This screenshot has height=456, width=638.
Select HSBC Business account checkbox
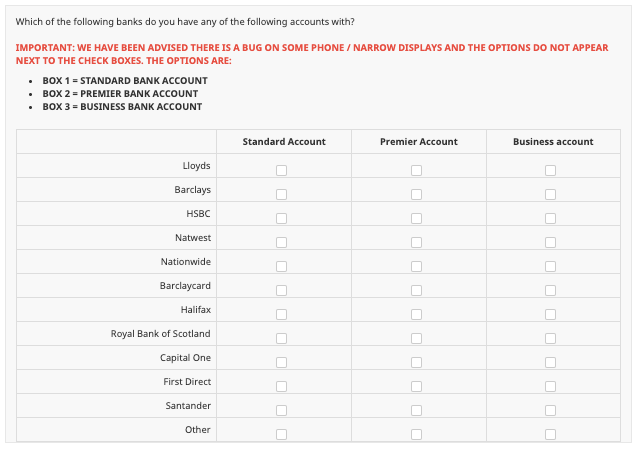[x=550, y=218]
